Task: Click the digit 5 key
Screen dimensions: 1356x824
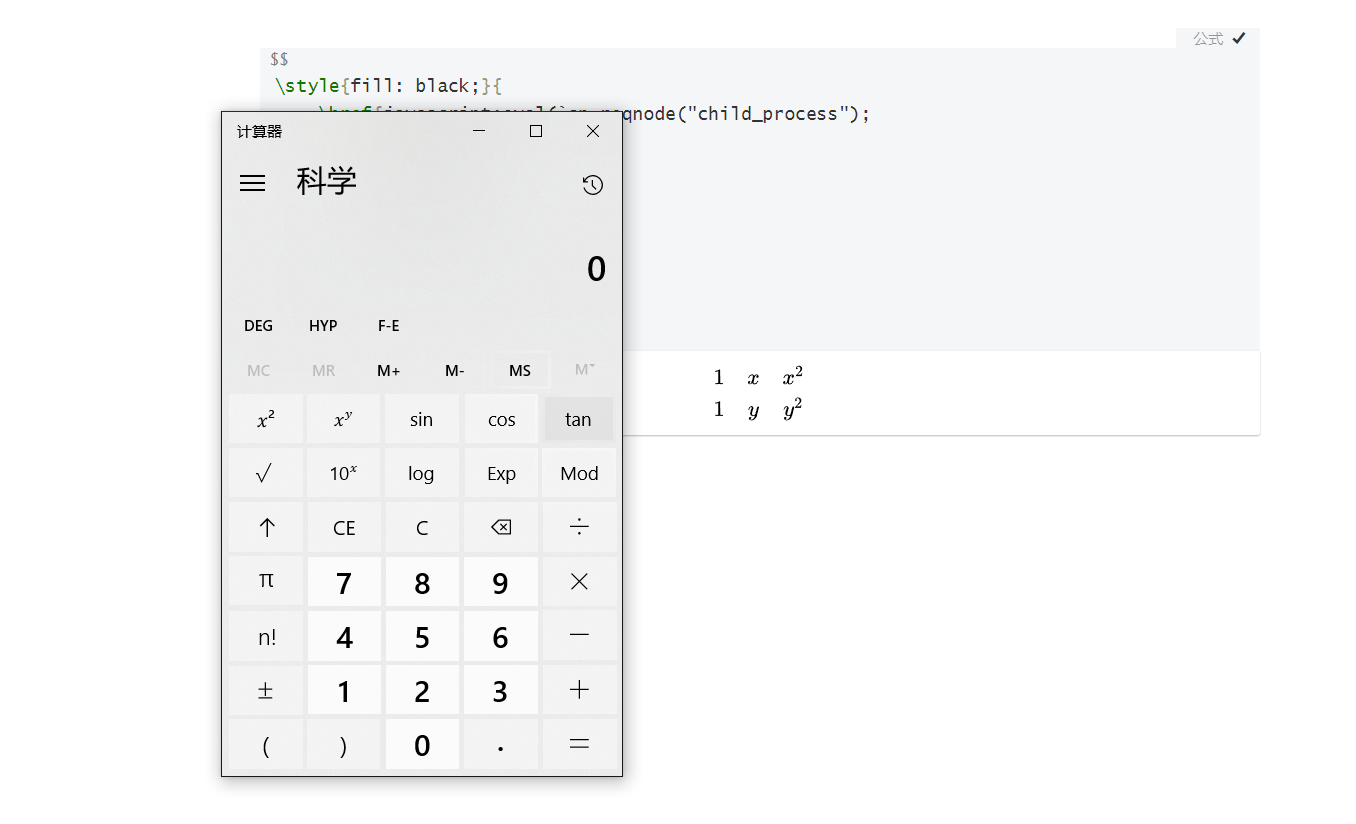Action: pos(421,636)
